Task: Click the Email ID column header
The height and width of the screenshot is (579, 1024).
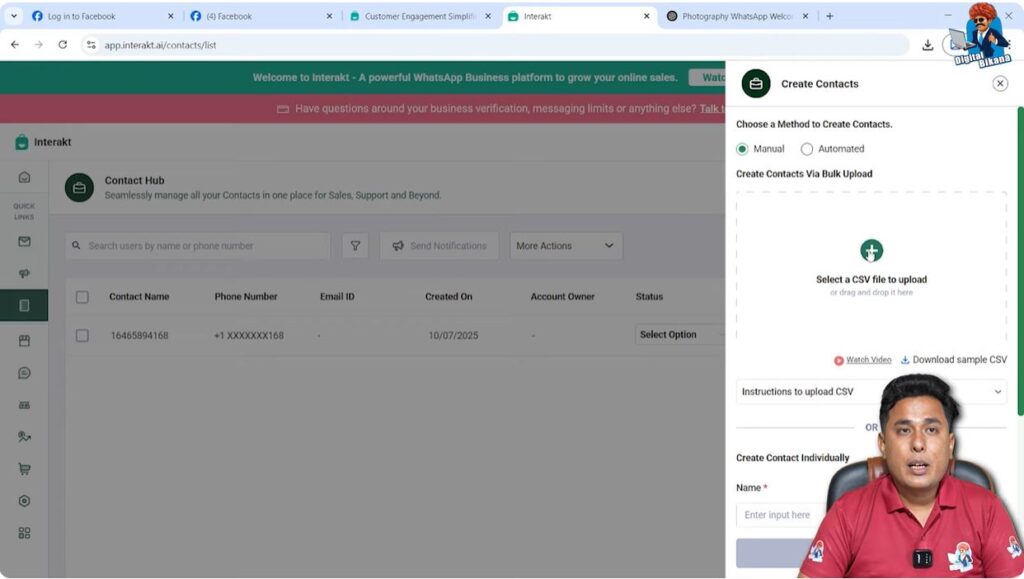Action: 337,296
